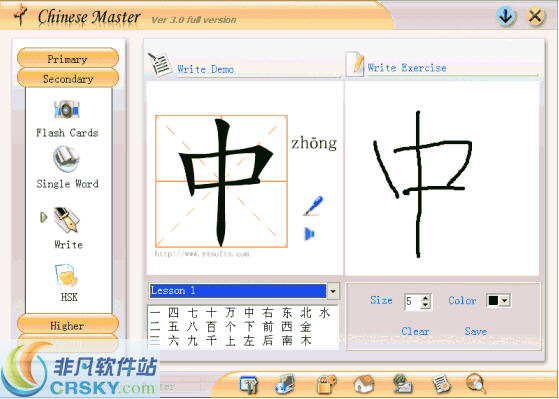
Task: Click the black color swatch
Action: 493,301
